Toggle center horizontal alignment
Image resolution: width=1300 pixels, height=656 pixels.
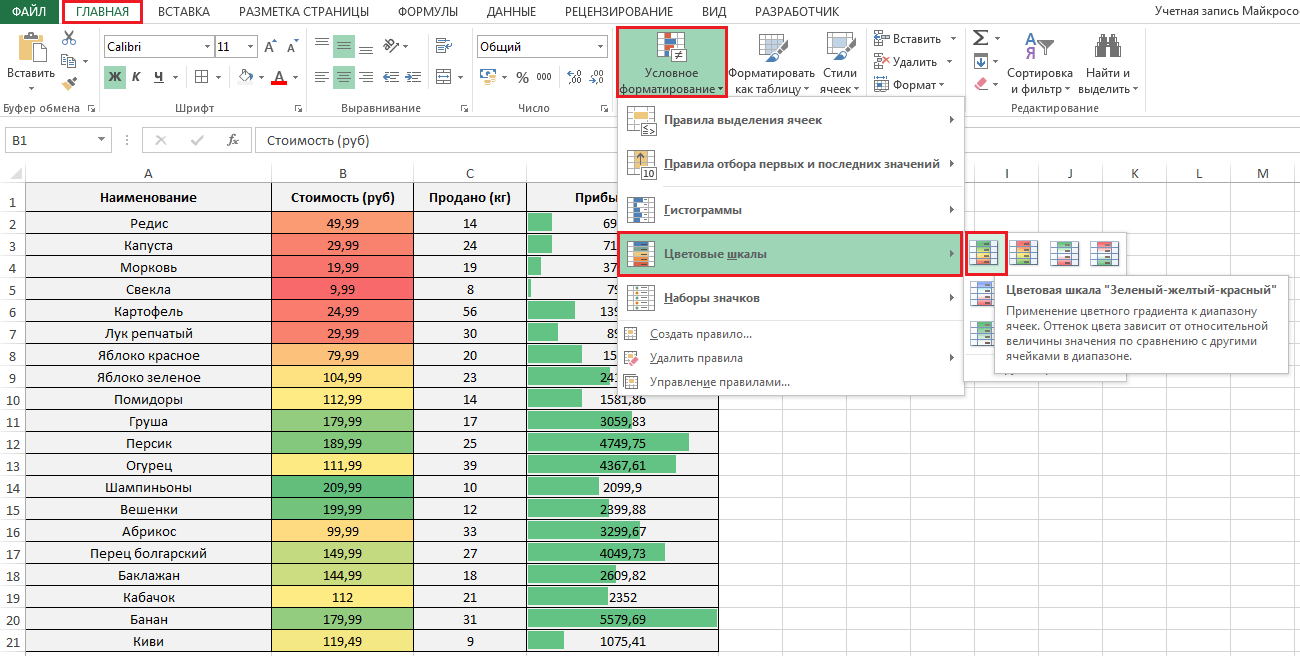pyautogui.click(x=344, y=77)
